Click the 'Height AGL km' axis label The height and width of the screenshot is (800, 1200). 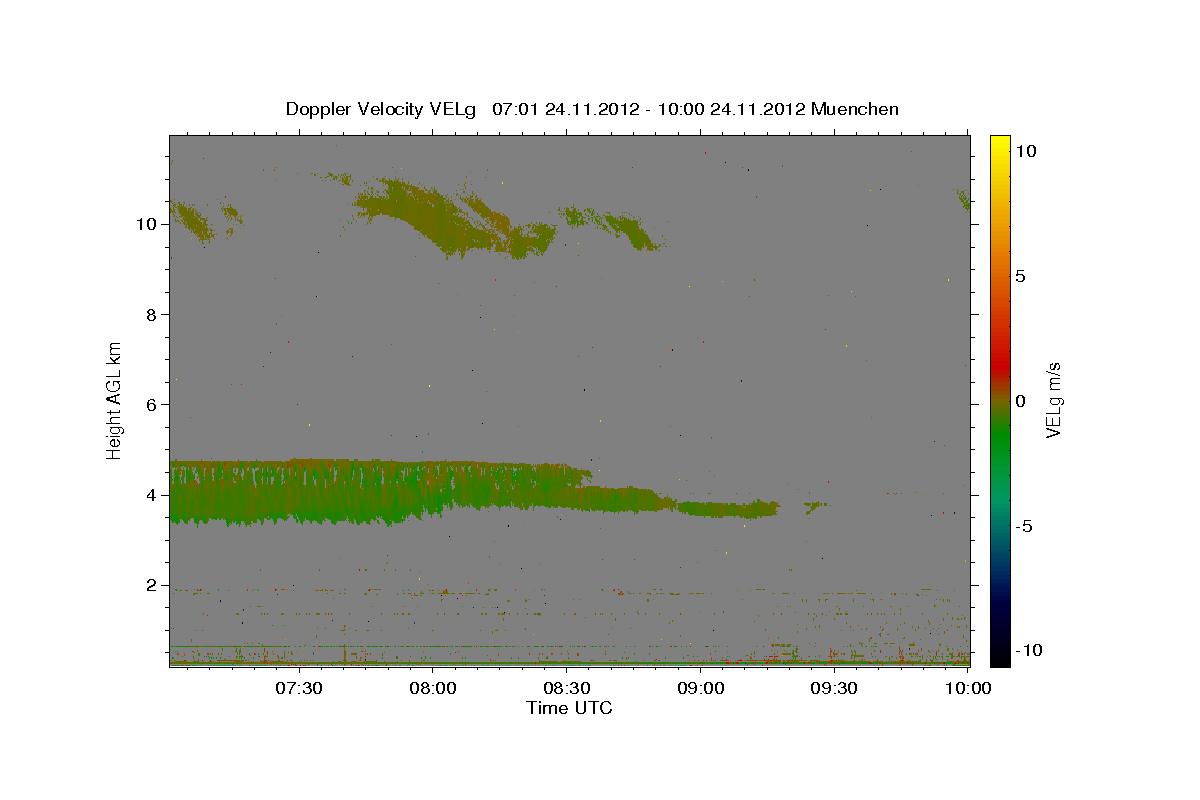115,400
